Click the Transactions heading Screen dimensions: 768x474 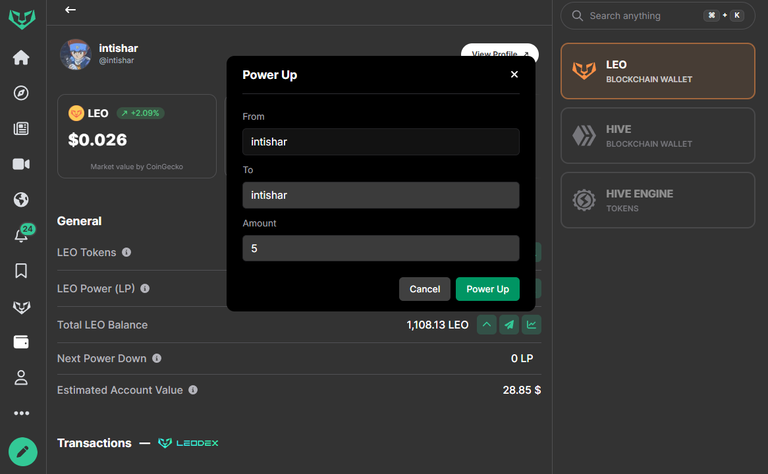click(x=94, y=443)
